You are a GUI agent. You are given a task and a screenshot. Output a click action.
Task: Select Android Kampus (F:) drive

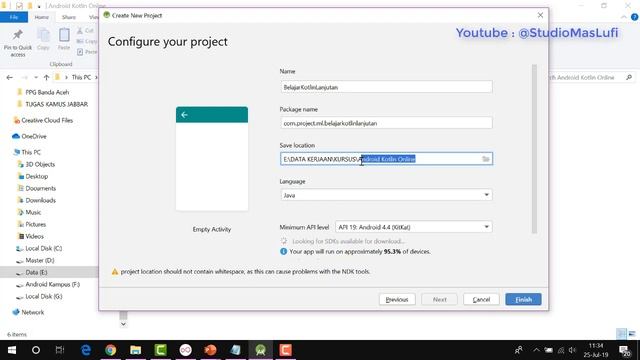[x=52, y=284]
